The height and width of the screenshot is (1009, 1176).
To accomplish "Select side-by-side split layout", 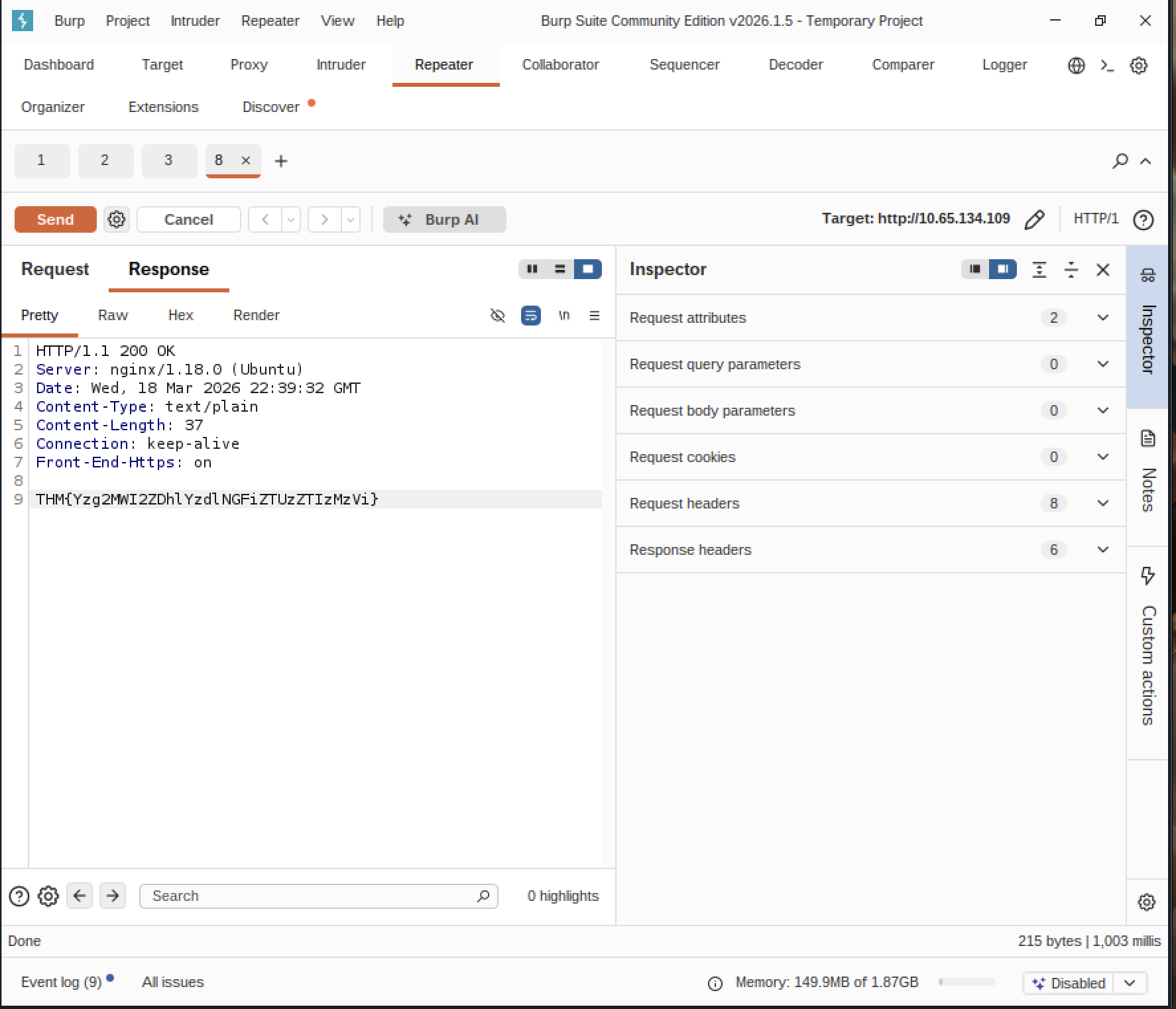I will 532,269.
